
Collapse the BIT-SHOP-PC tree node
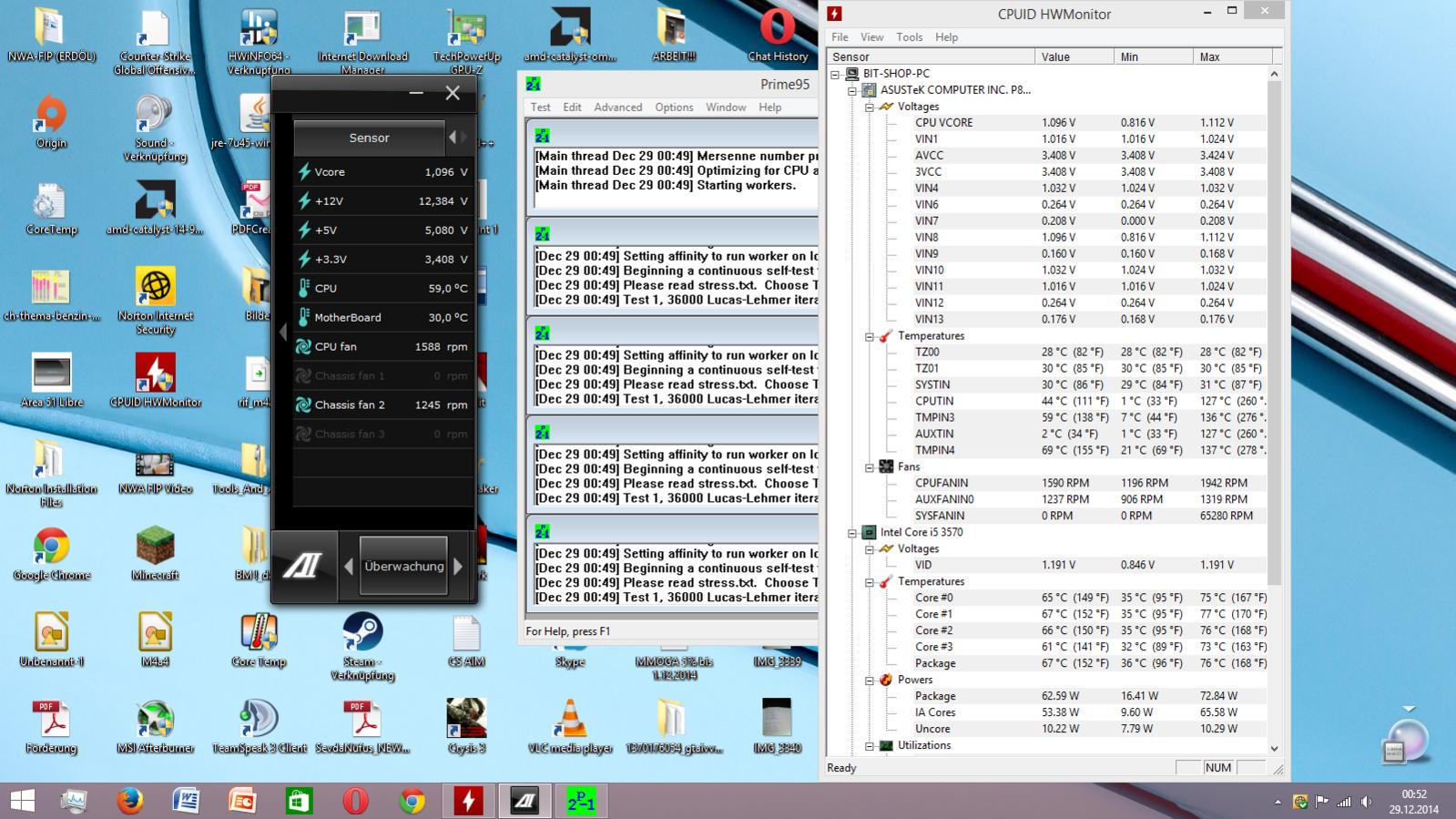835,74
